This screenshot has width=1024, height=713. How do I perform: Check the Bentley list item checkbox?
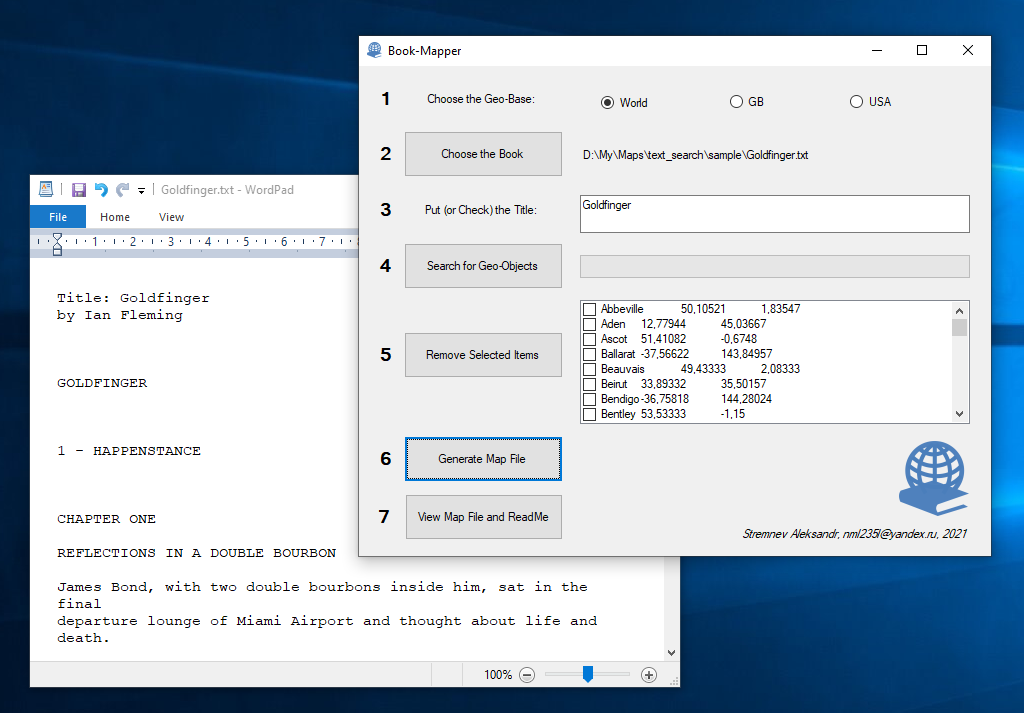tap(589, 415)
